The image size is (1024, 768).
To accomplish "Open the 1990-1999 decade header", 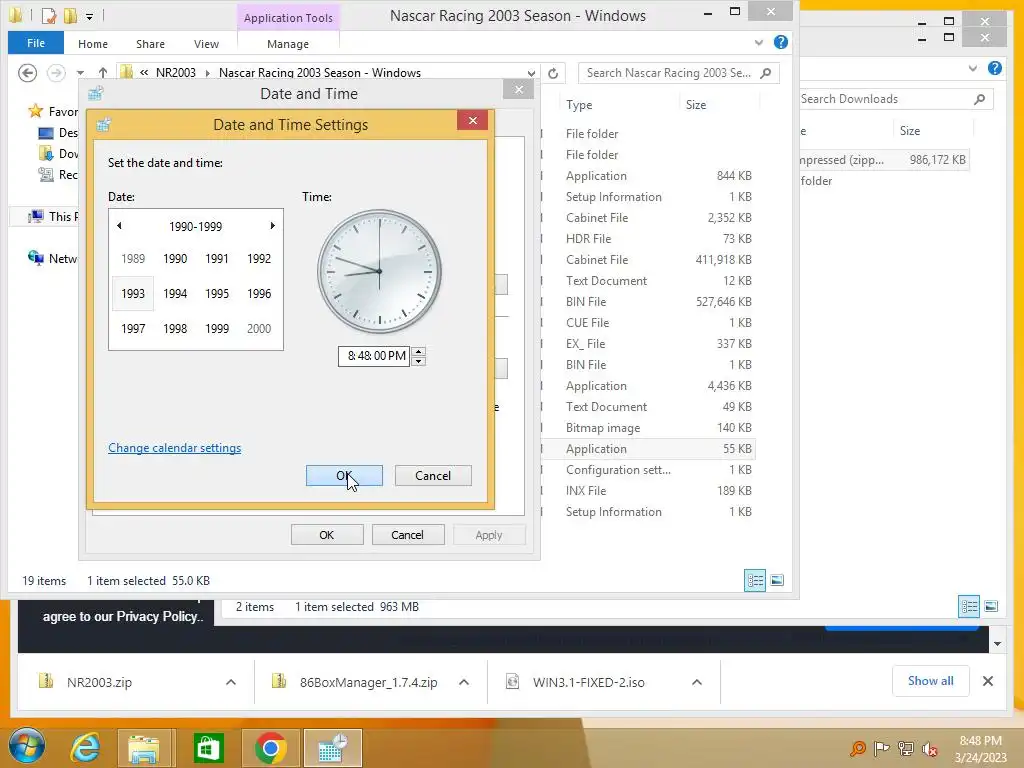I will [195, 227].
